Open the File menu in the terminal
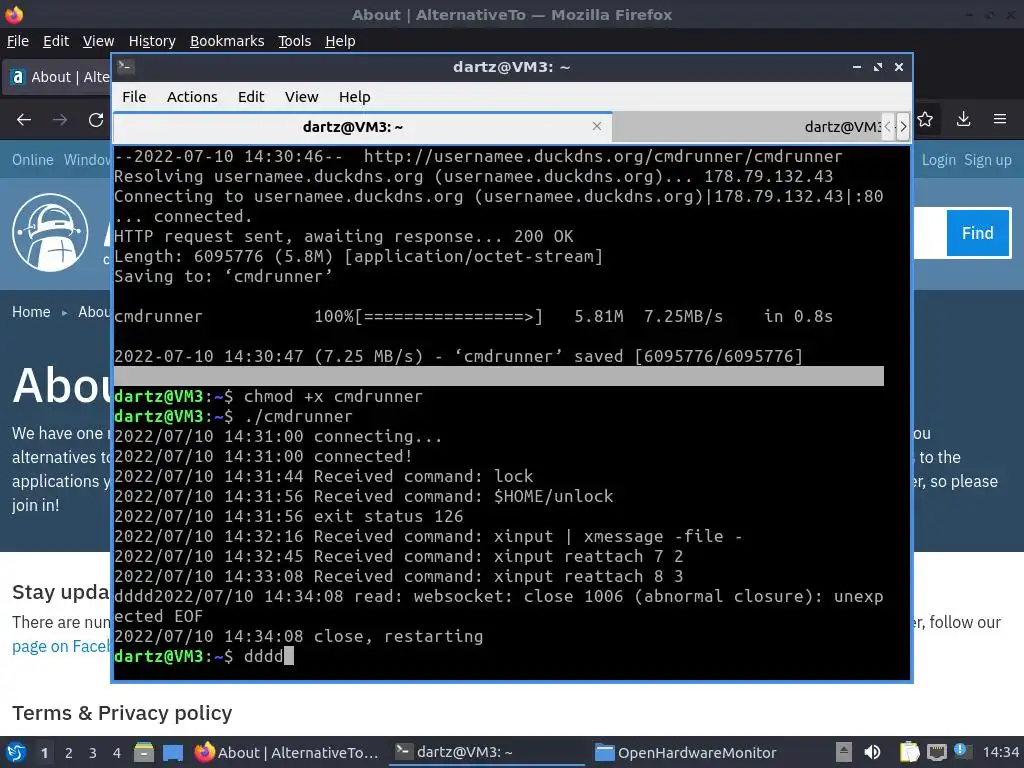This screenshot has width=1024, height=768. point(134,97)
